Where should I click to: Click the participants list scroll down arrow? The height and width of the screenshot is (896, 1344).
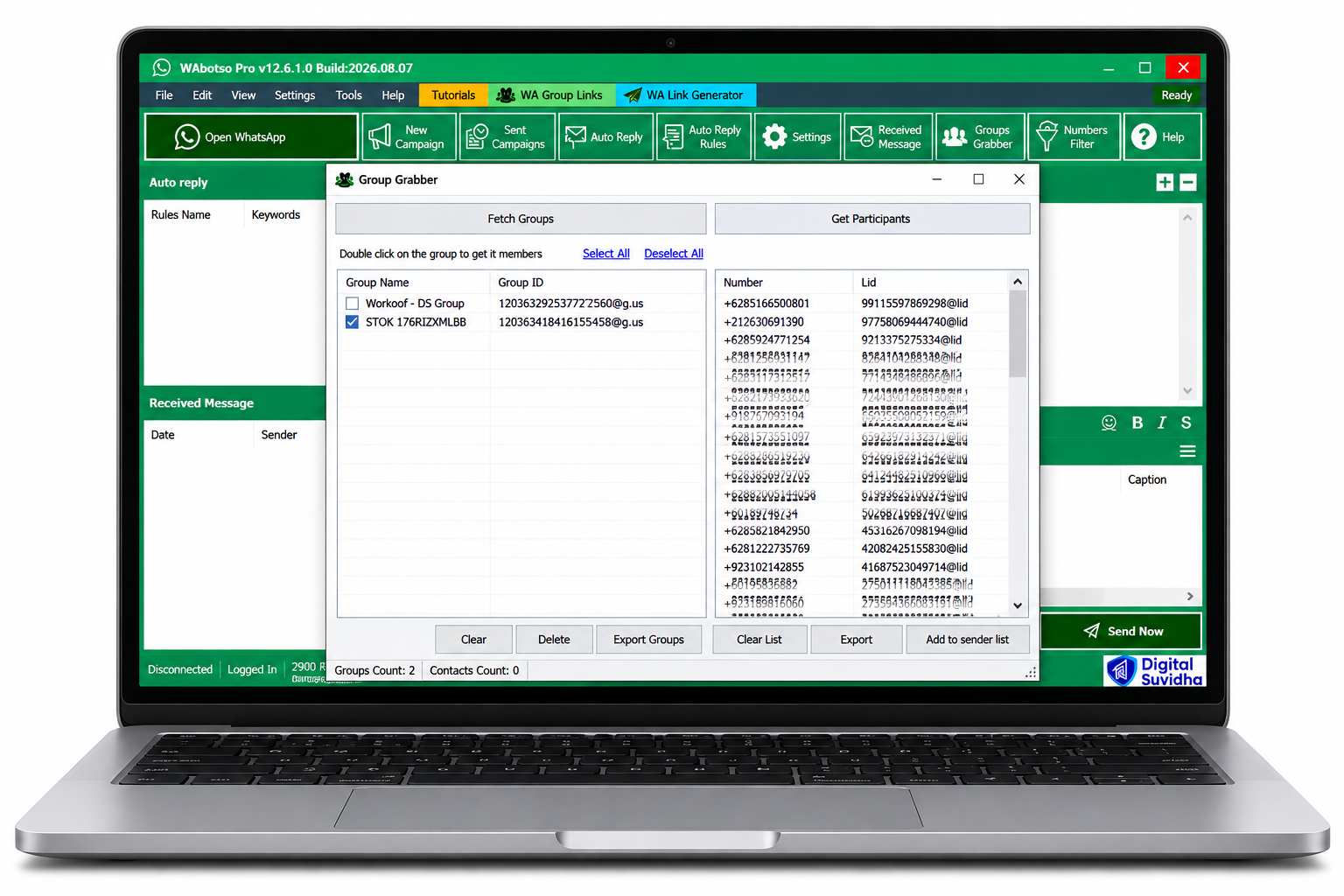(x=1018, y=605)
